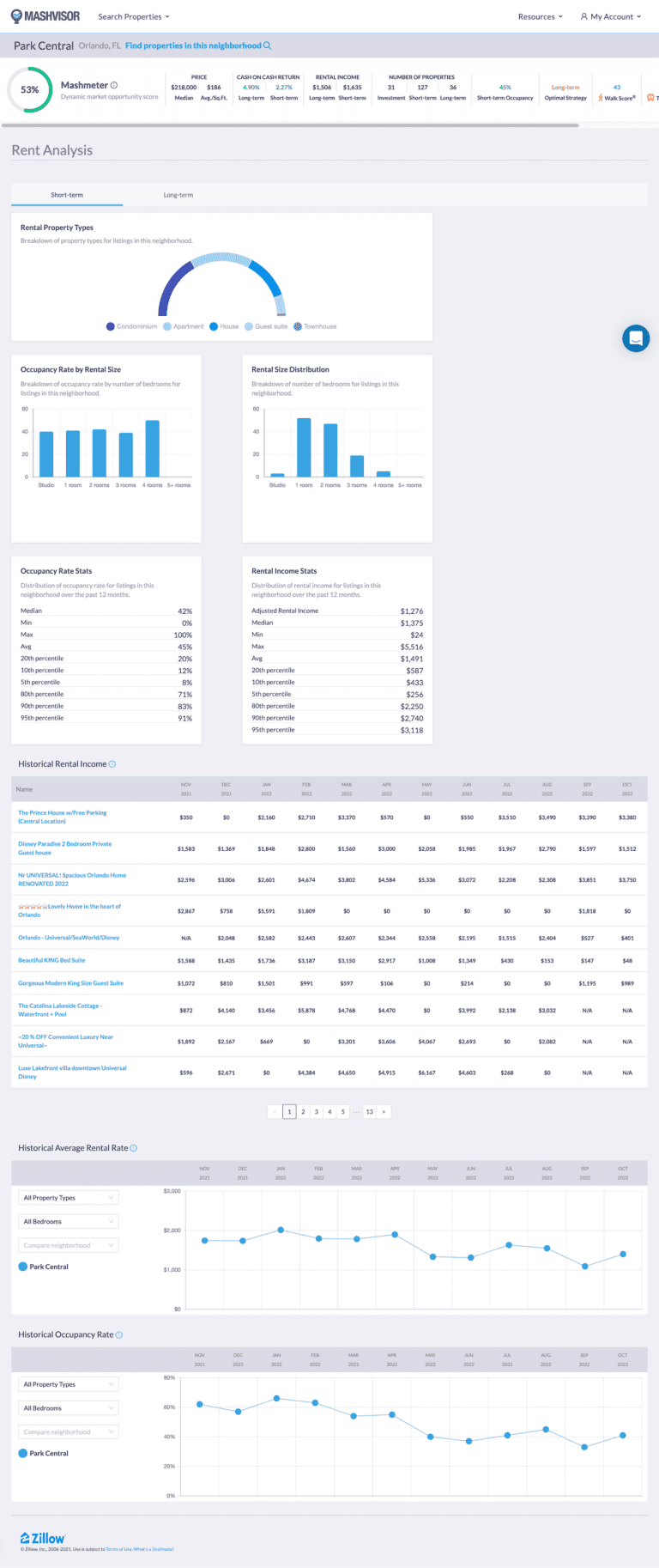
Task: Click the Mashmeter info icon
Action: (114, 85)
